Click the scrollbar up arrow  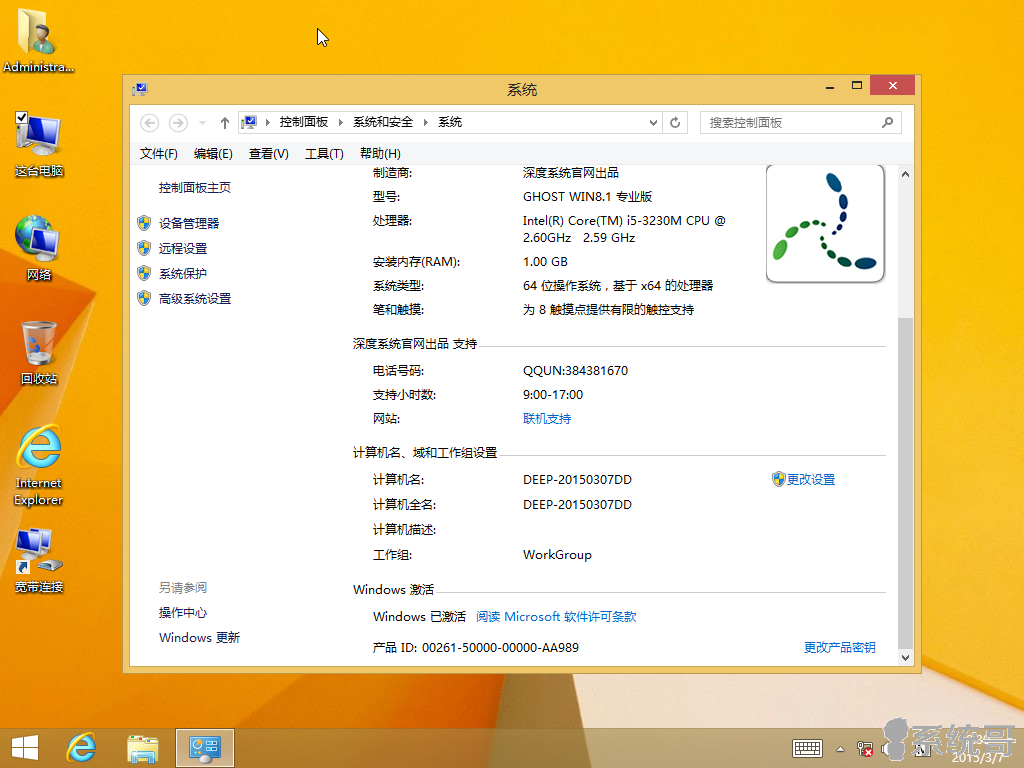905,174
